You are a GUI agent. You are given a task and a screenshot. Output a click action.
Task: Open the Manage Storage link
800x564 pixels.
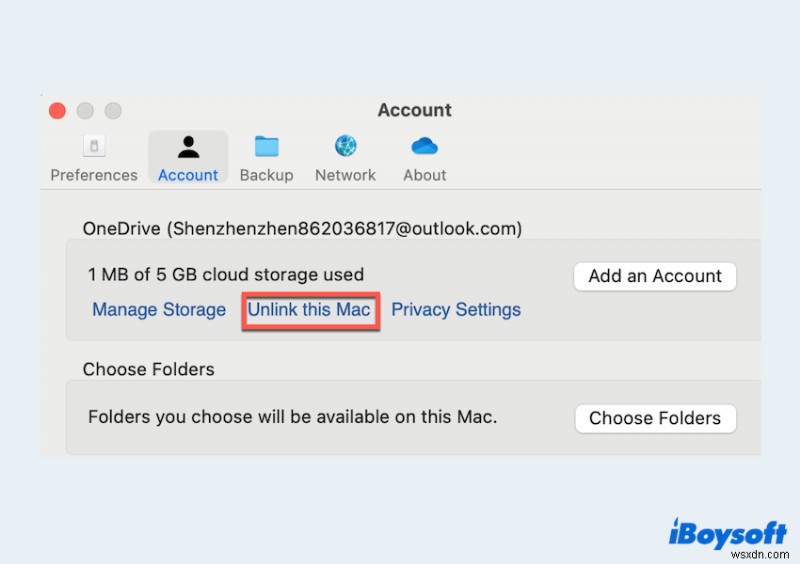pyautogui.click(x=159, y=309)
